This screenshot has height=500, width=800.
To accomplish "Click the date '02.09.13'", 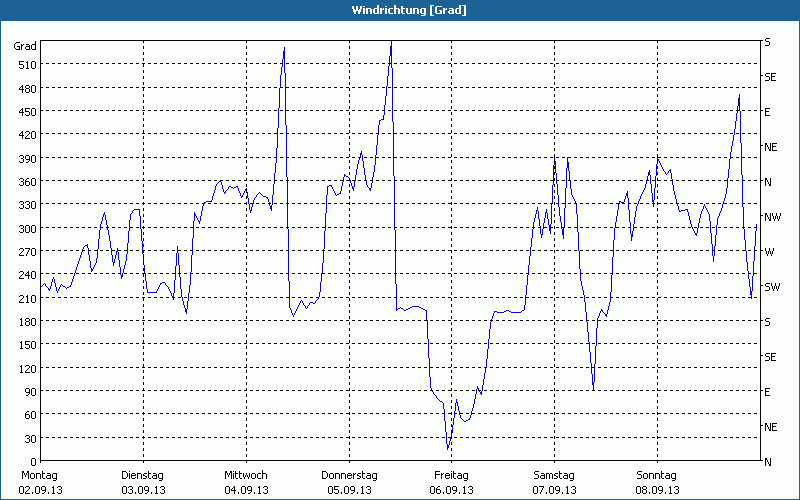I will click(40, 490).
